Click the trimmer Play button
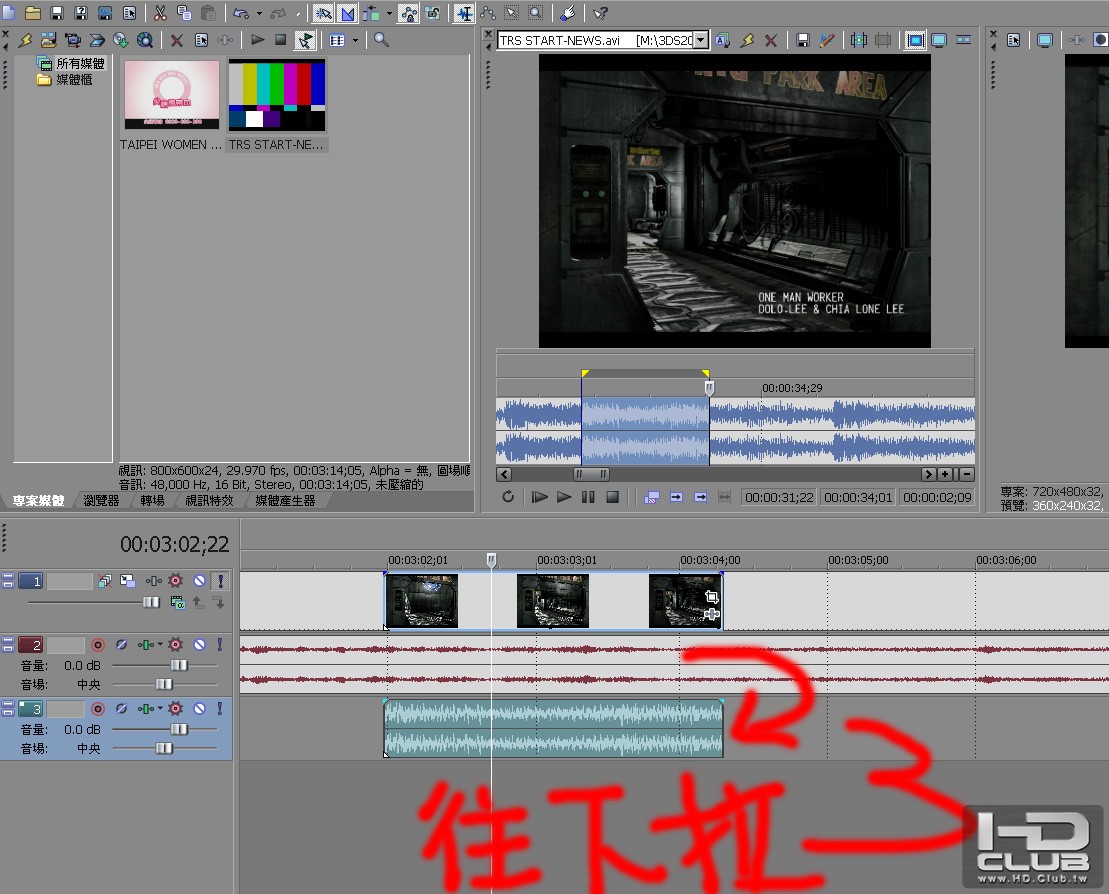This screenshot has width=1109, height=894. [564, 497]
